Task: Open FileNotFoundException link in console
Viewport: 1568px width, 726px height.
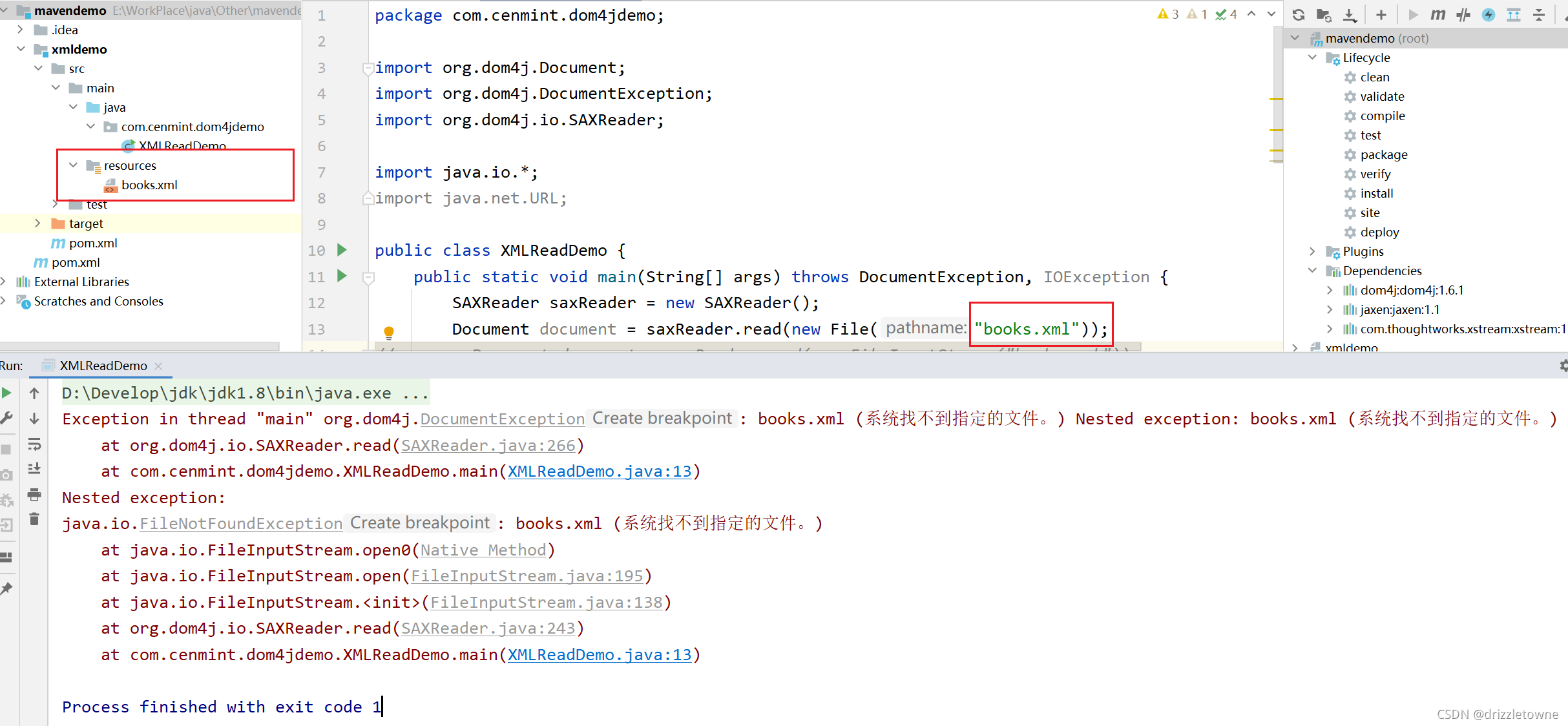Action: [x=241, y=524]
